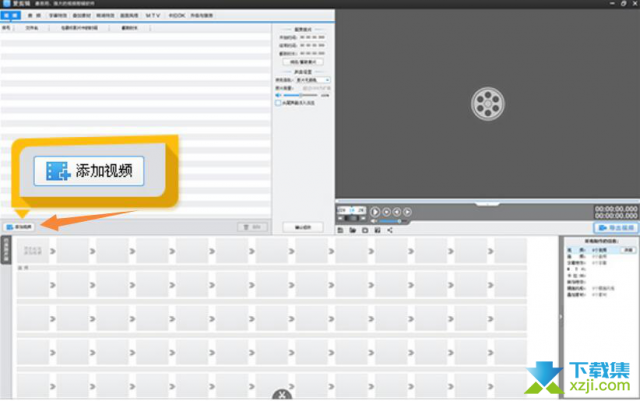640x401 pixels.
Task: Click the small 添加视频 add video button
Action: click(19, 227)
